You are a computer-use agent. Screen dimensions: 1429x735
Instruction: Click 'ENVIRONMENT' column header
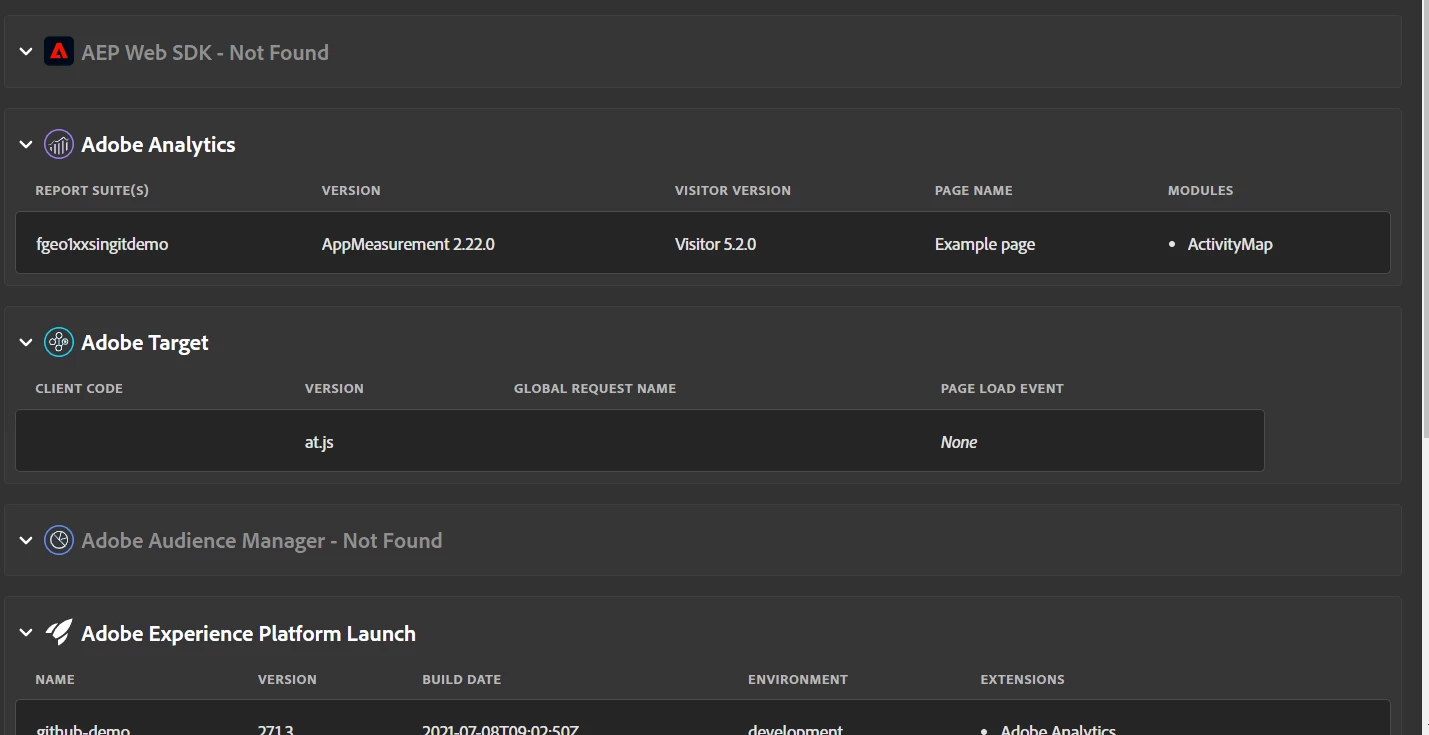click(798, 679)
